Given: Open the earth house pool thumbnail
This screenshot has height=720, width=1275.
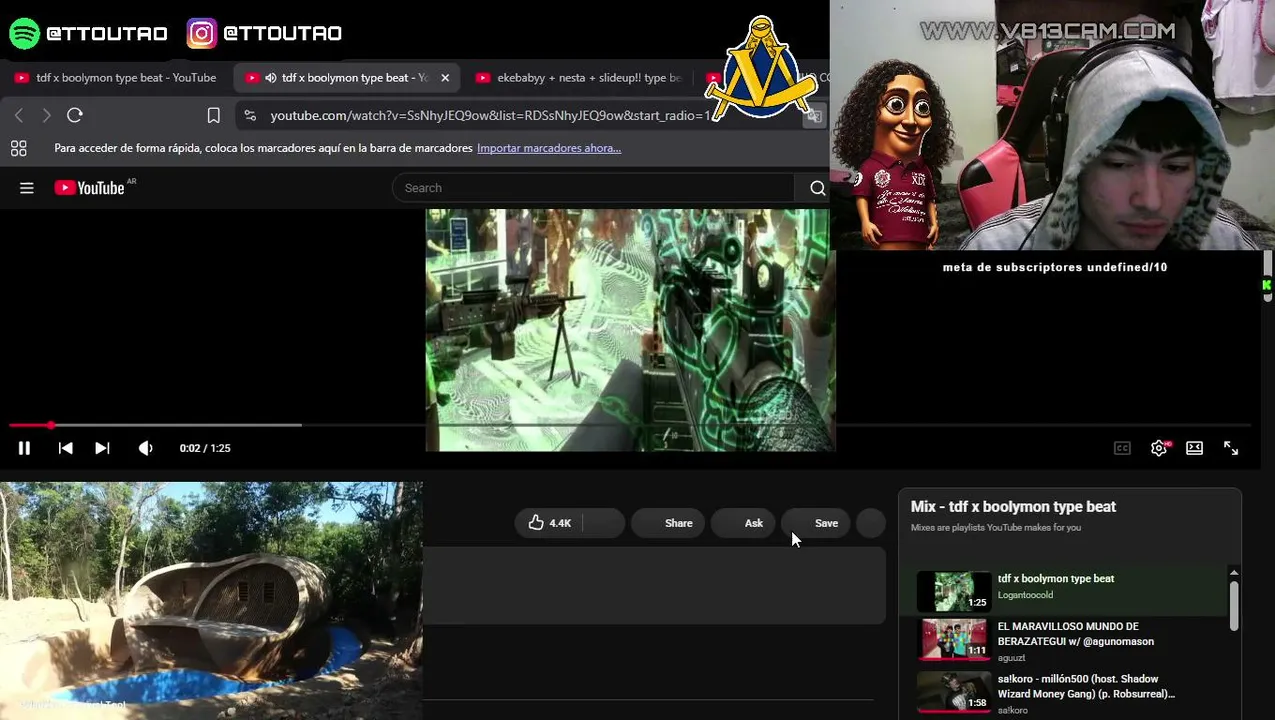Looking at the screenshot, I should 211,600.
